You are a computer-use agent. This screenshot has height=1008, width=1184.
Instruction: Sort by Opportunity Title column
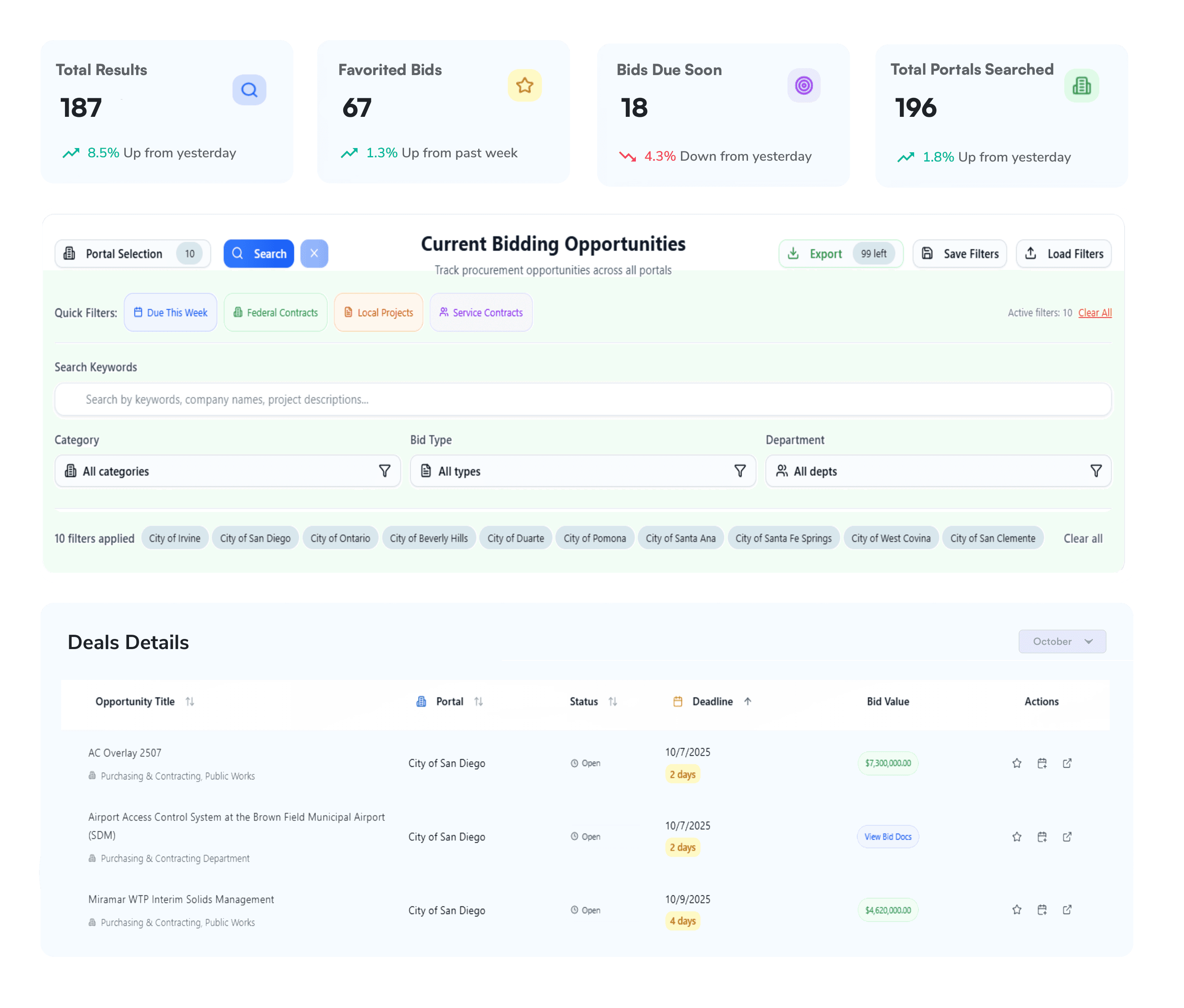(x=190, y=702)
